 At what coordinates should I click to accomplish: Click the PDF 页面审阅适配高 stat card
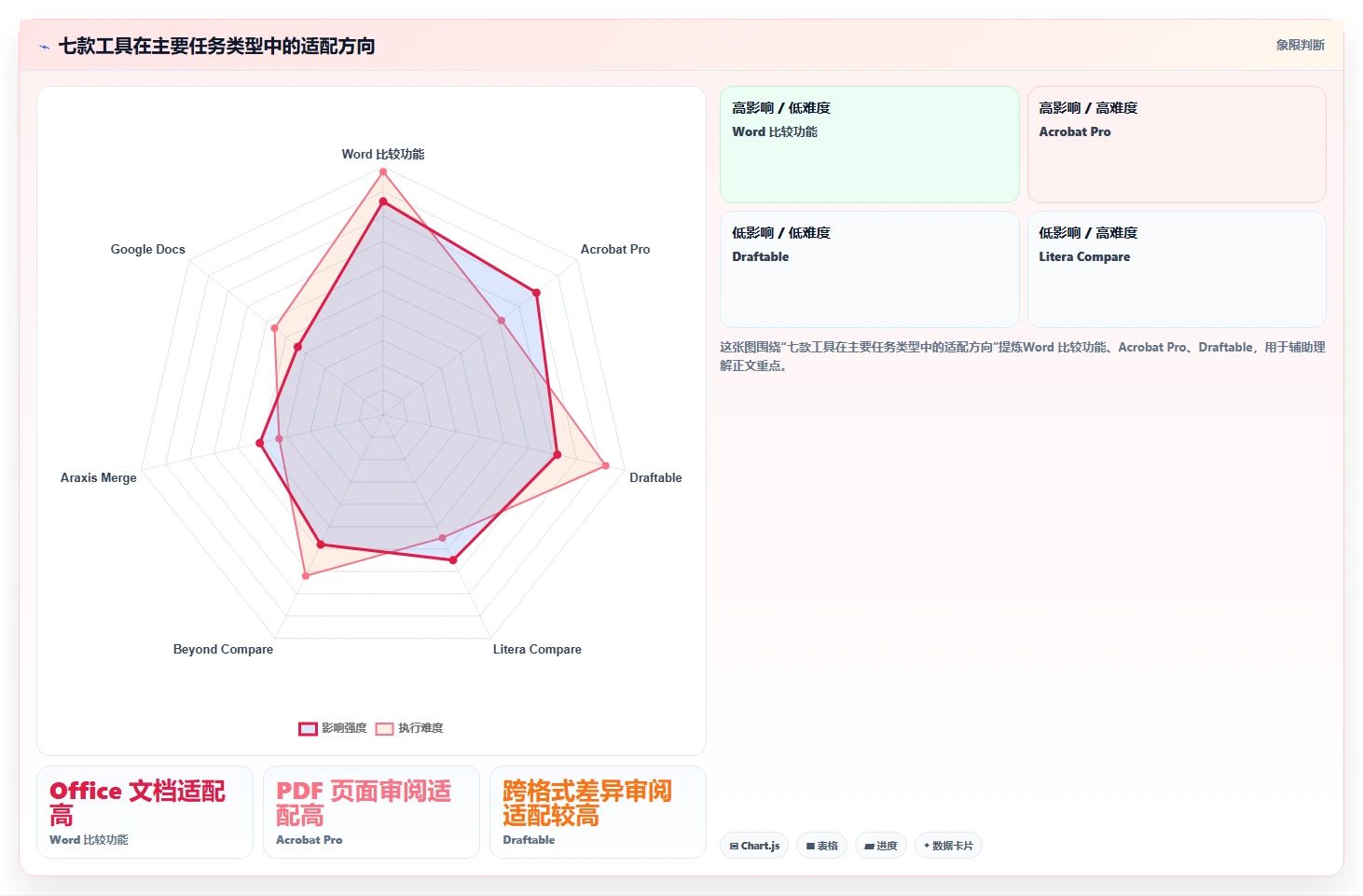click(x=371, y=812)
